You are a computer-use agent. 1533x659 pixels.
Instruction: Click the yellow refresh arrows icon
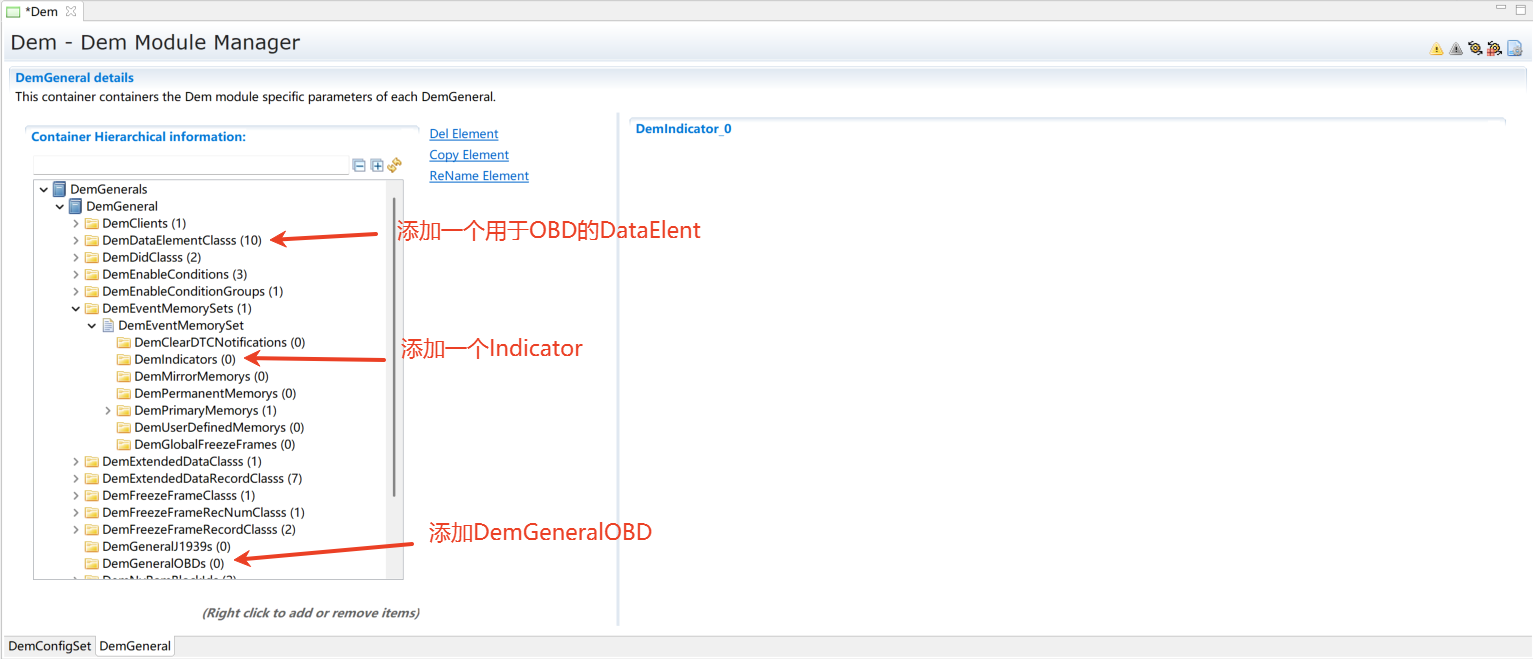coord(395,165)
